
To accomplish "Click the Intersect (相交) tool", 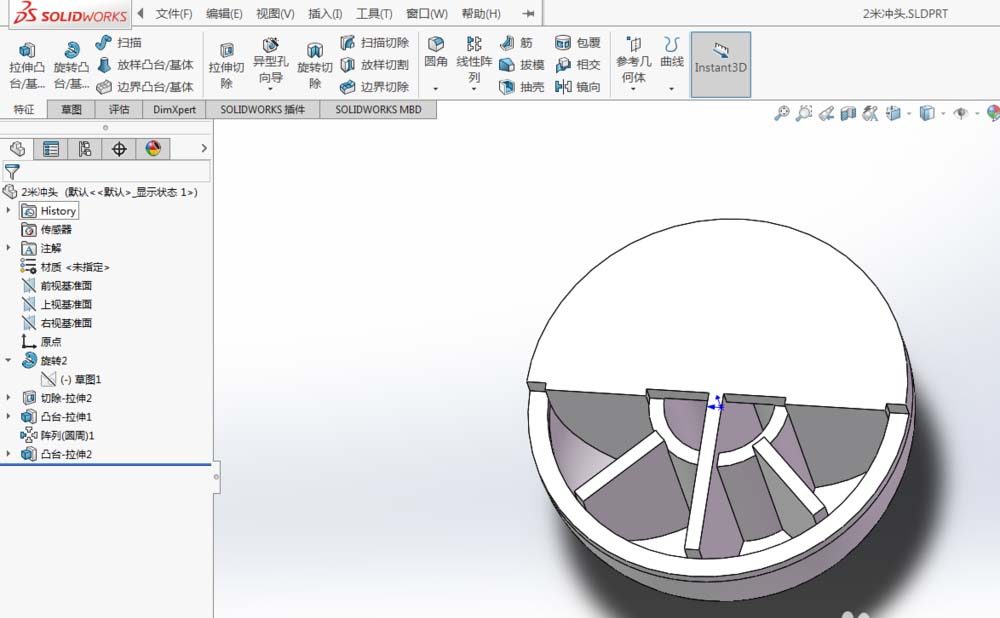I will point(578,65).
